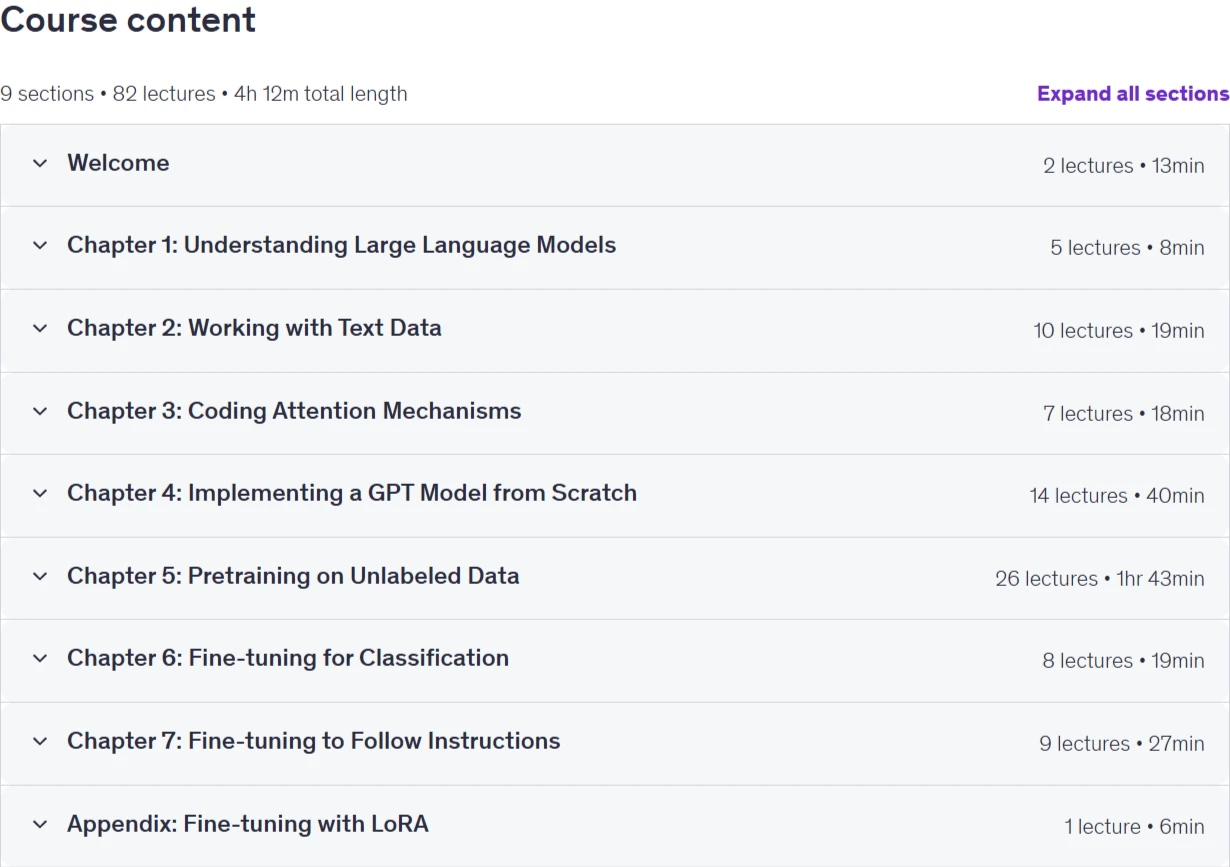Select Chapter 3: Coding Attention Mechanisms title
1230x867 pixels.
click(294, 411)
